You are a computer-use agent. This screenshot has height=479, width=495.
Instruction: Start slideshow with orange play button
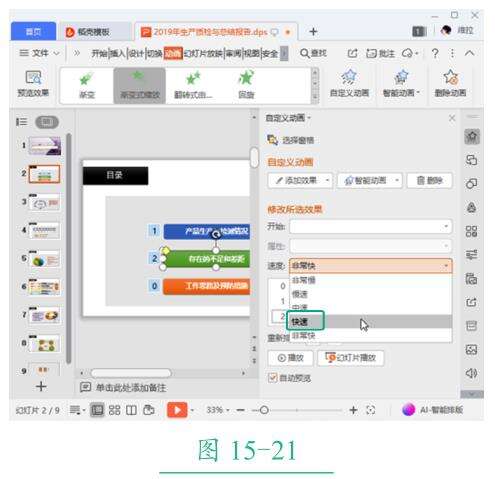tap(177, 410)
